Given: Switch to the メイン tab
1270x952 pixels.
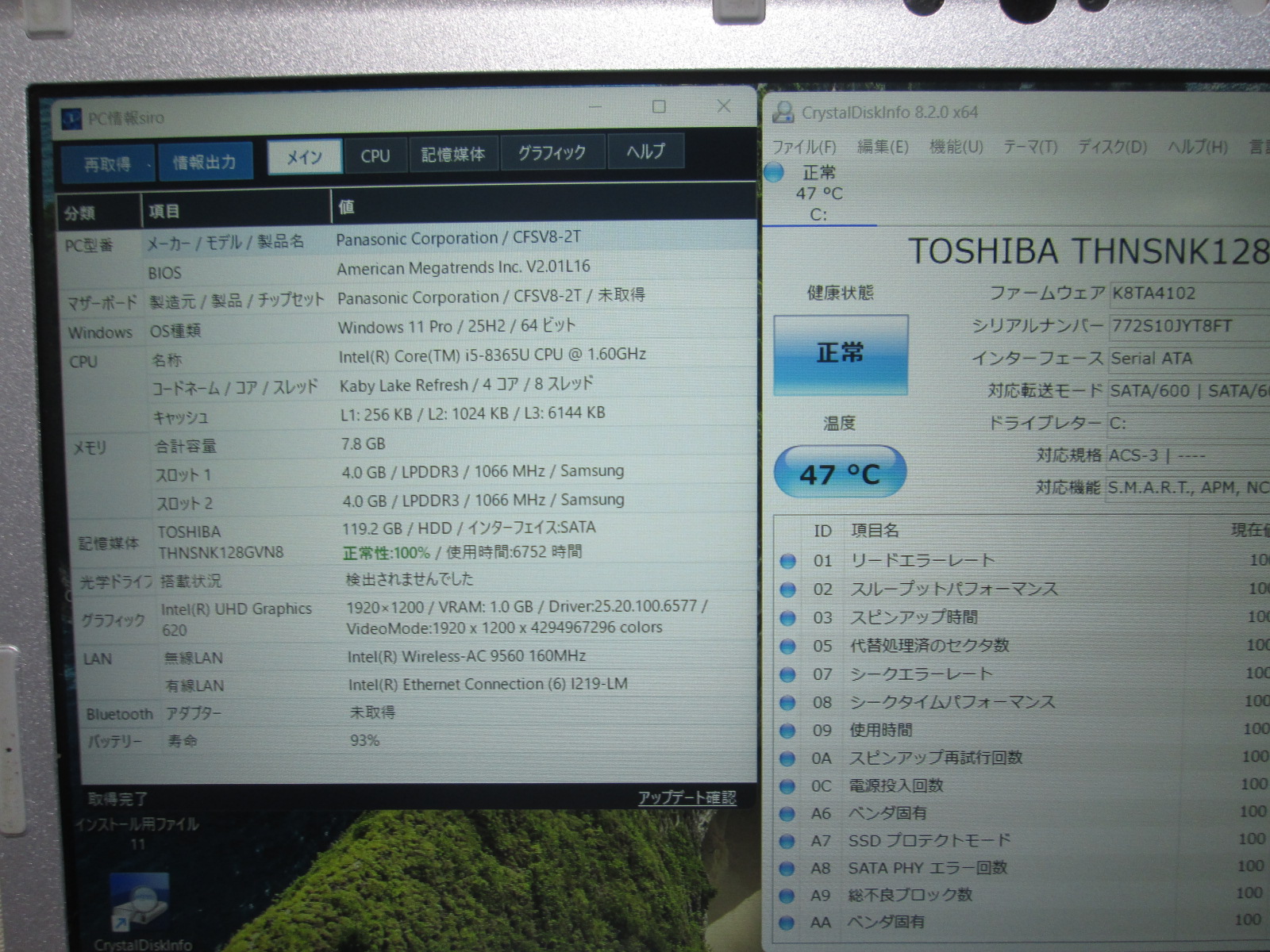Looking at the screenshot, I should click(x=305, y=157).
